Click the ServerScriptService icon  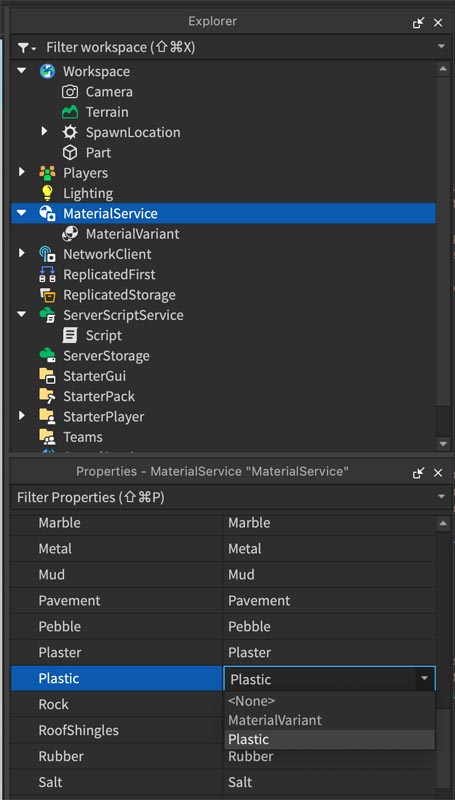click(47, 315)
